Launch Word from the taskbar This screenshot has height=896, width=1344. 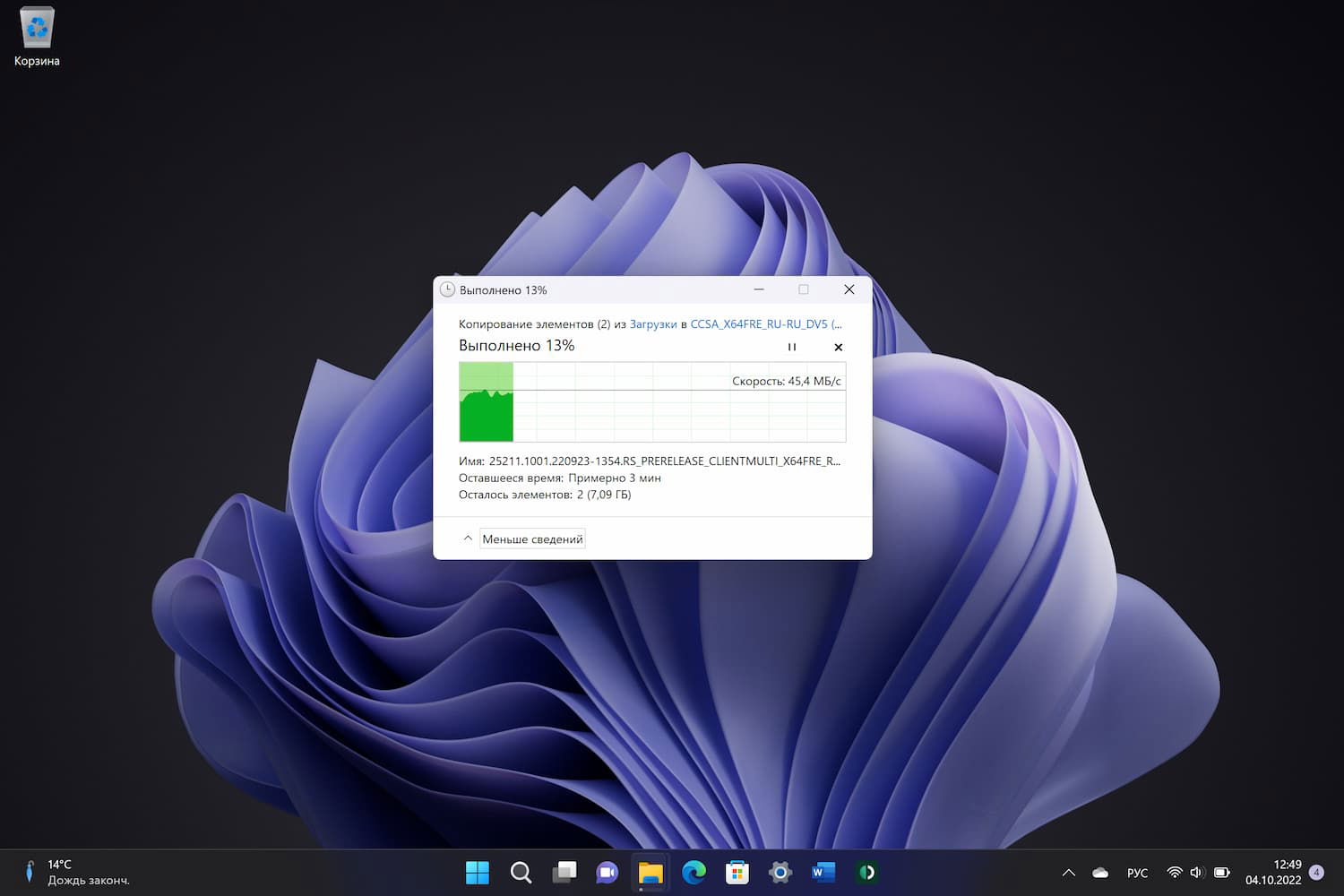click(823, 872)
